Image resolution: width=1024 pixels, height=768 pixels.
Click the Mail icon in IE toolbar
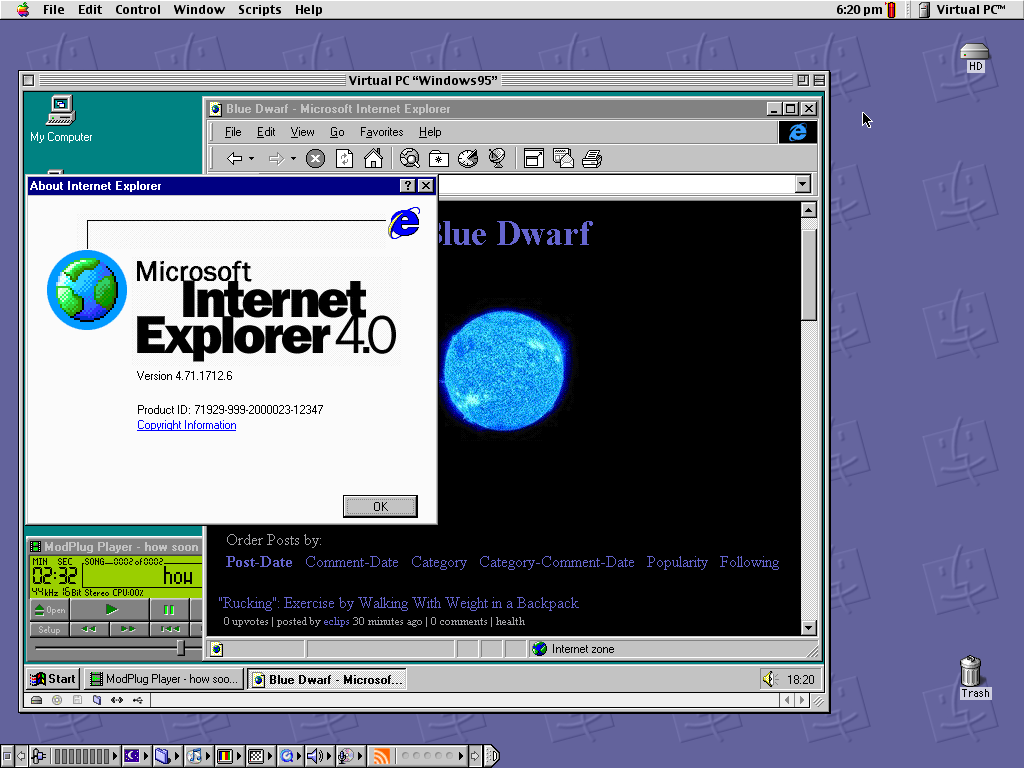click(563, 159)
